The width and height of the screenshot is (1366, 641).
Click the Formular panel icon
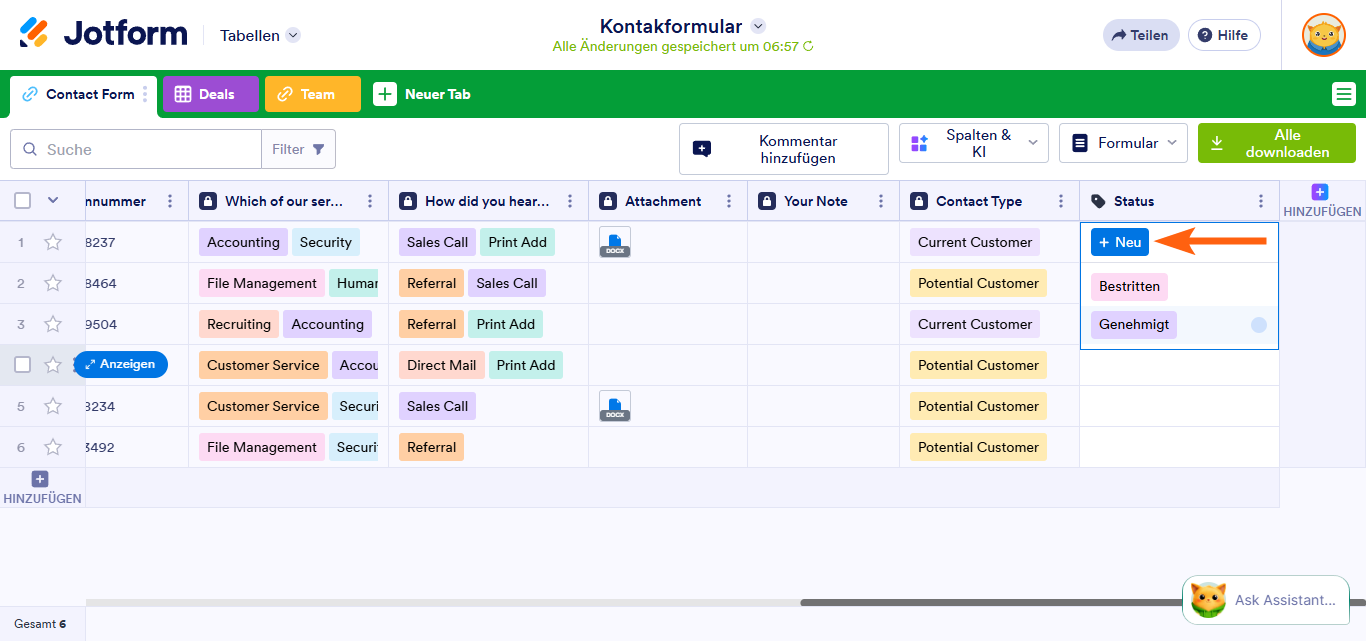click(x=1080, y=142)
